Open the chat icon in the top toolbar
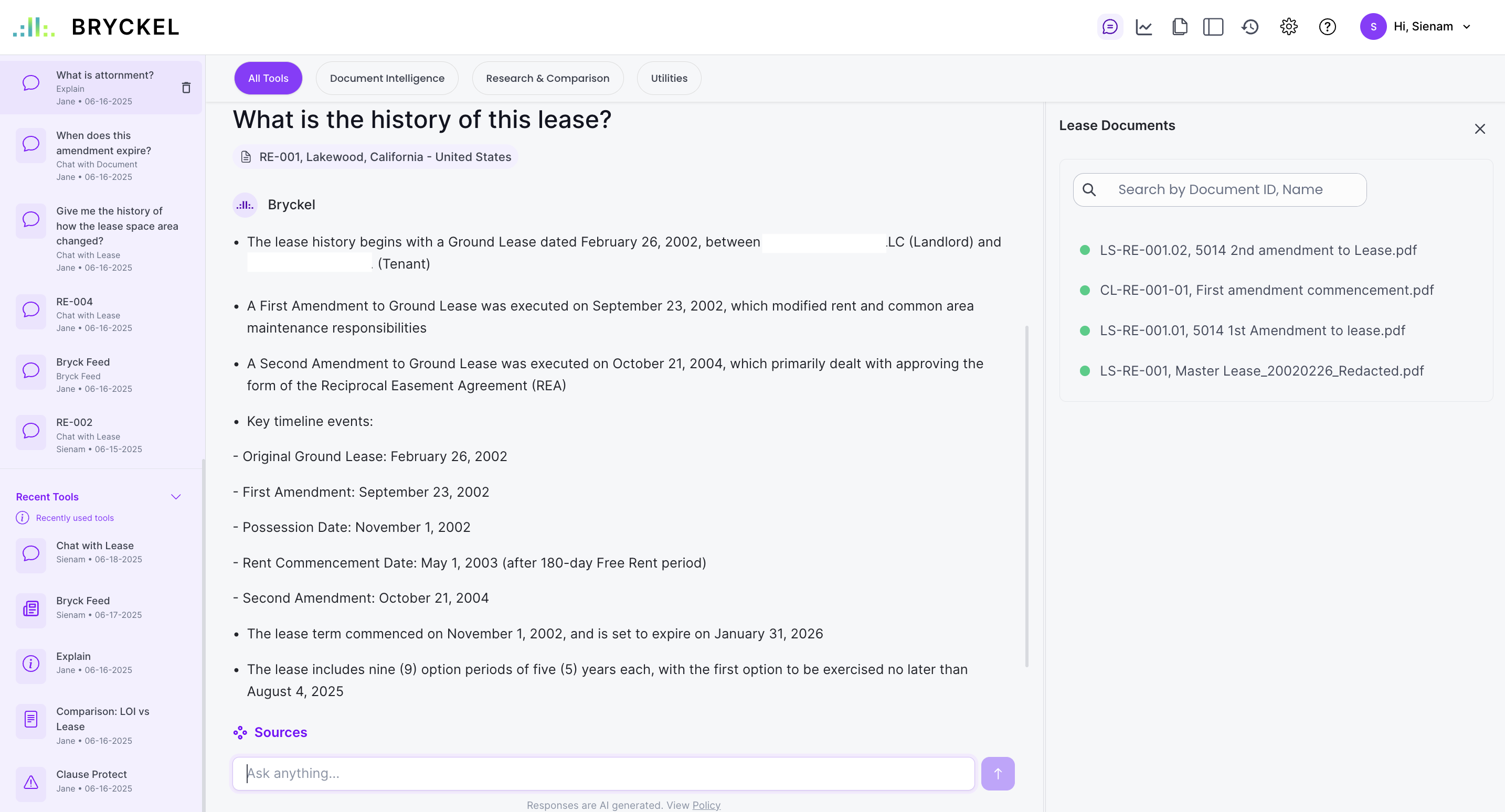 [x=1109, y=26]
